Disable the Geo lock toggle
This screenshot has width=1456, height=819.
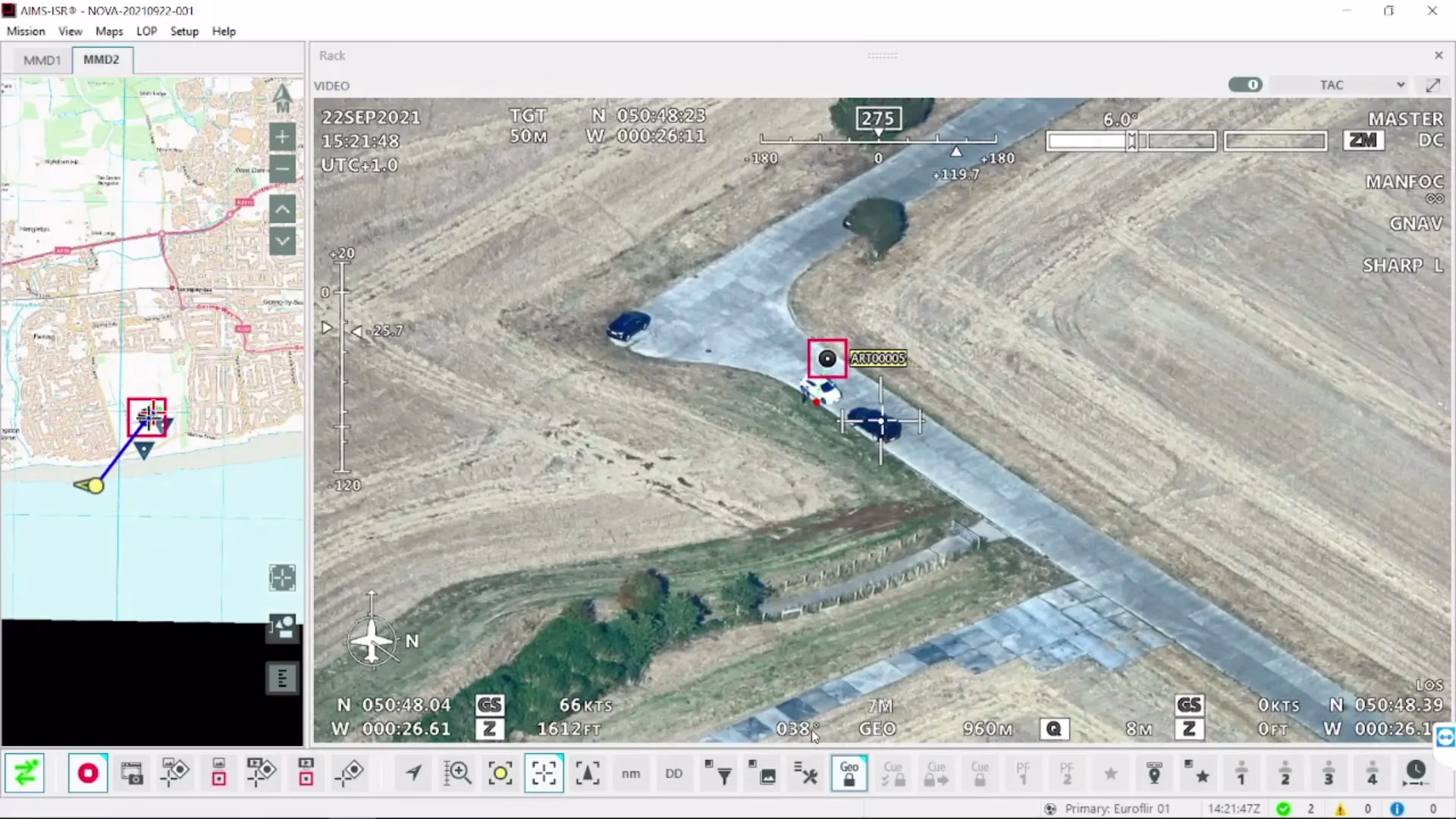click(849, 773)
